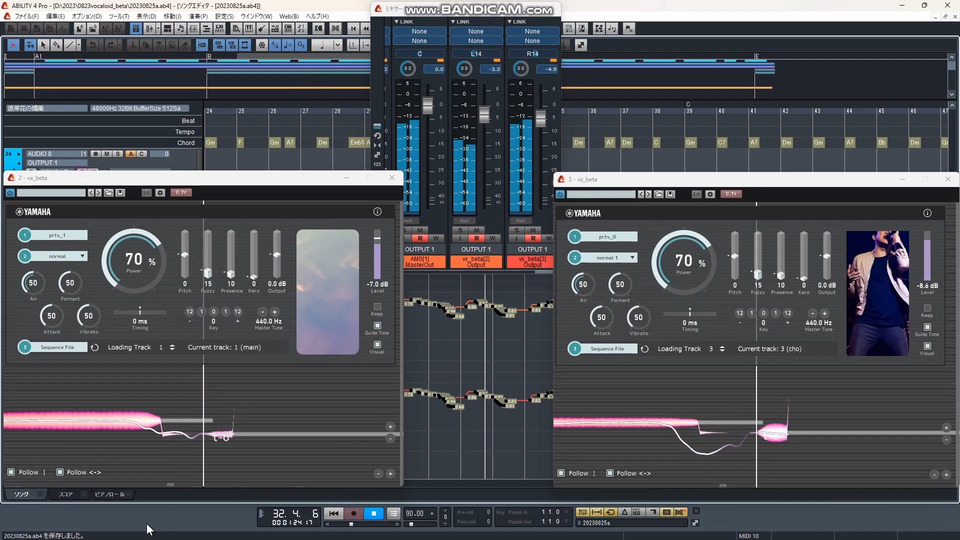The height and width of the screenshot is (540, 960).
Task: Toggle Guide Tone checkbox in left vx_beta
Action: [x=377, y=326]
